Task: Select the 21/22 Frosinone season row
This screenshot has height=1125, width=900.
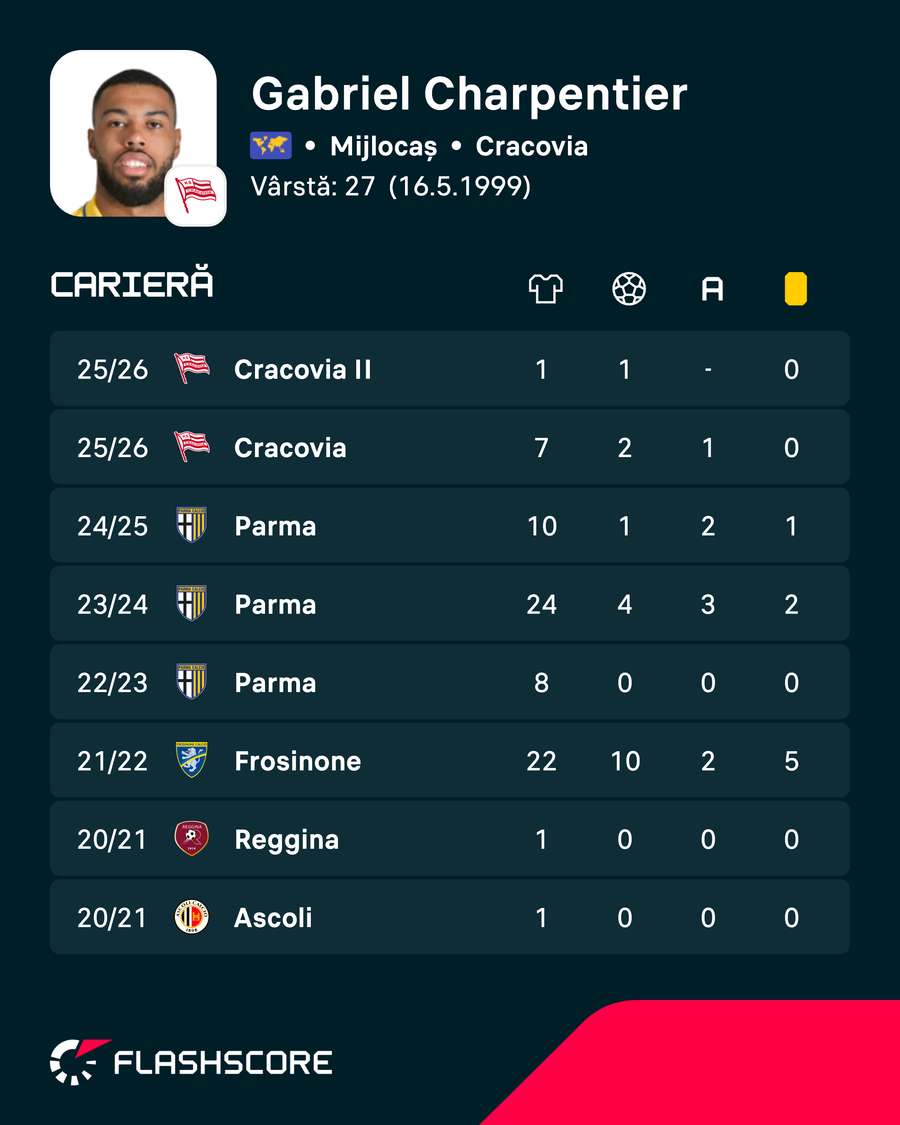Action: point(450,761)
